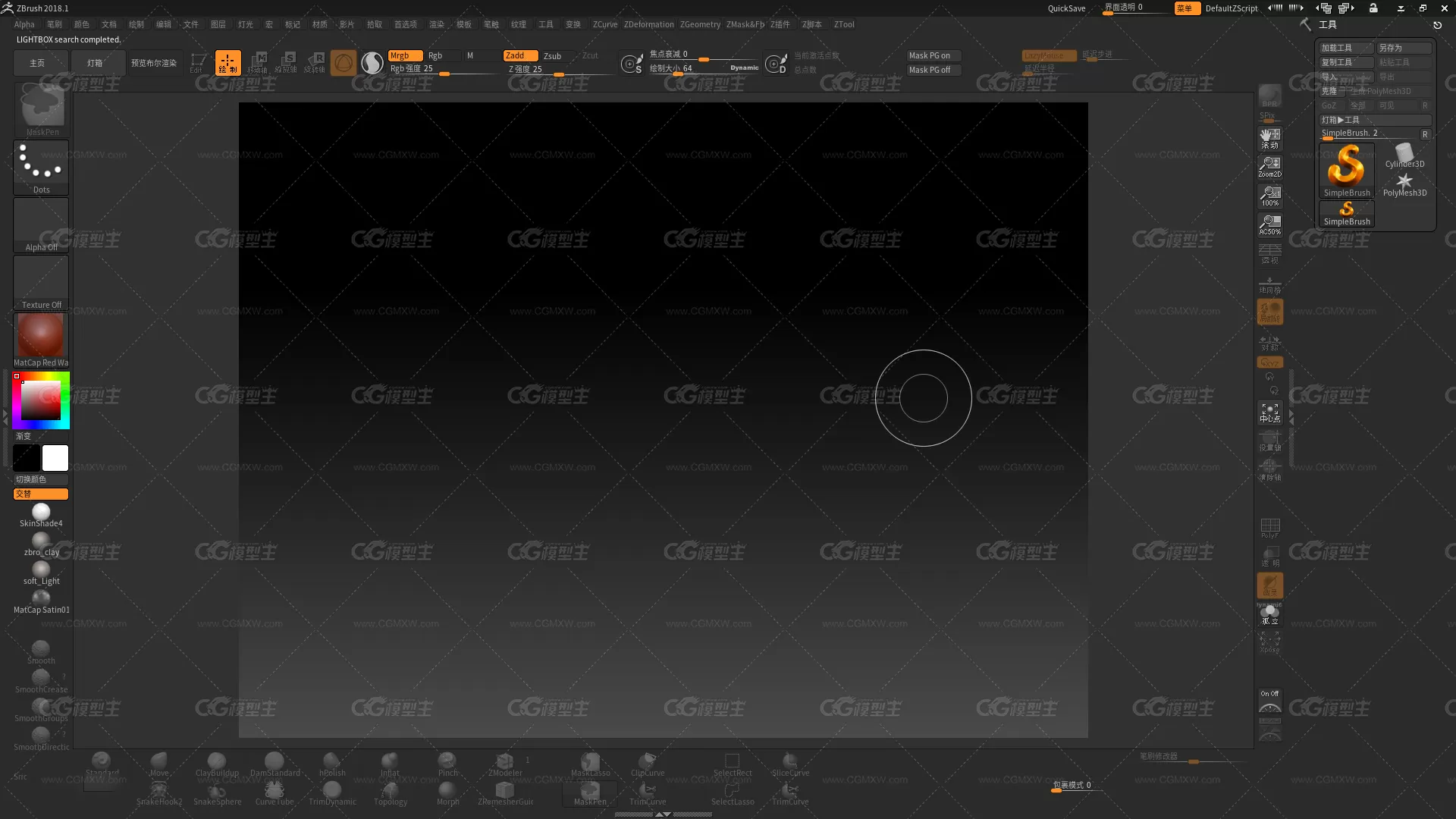Viewport: 1456px width, 819px height.
Task: Click the QuickSave button
Action: (1066, 8)
